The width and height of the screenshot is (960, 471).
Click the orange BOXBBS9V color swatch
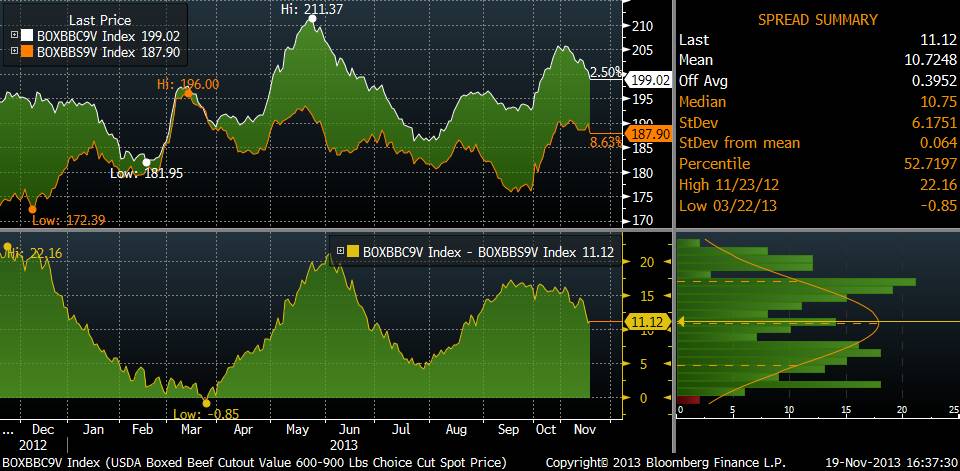pos(27,52)
